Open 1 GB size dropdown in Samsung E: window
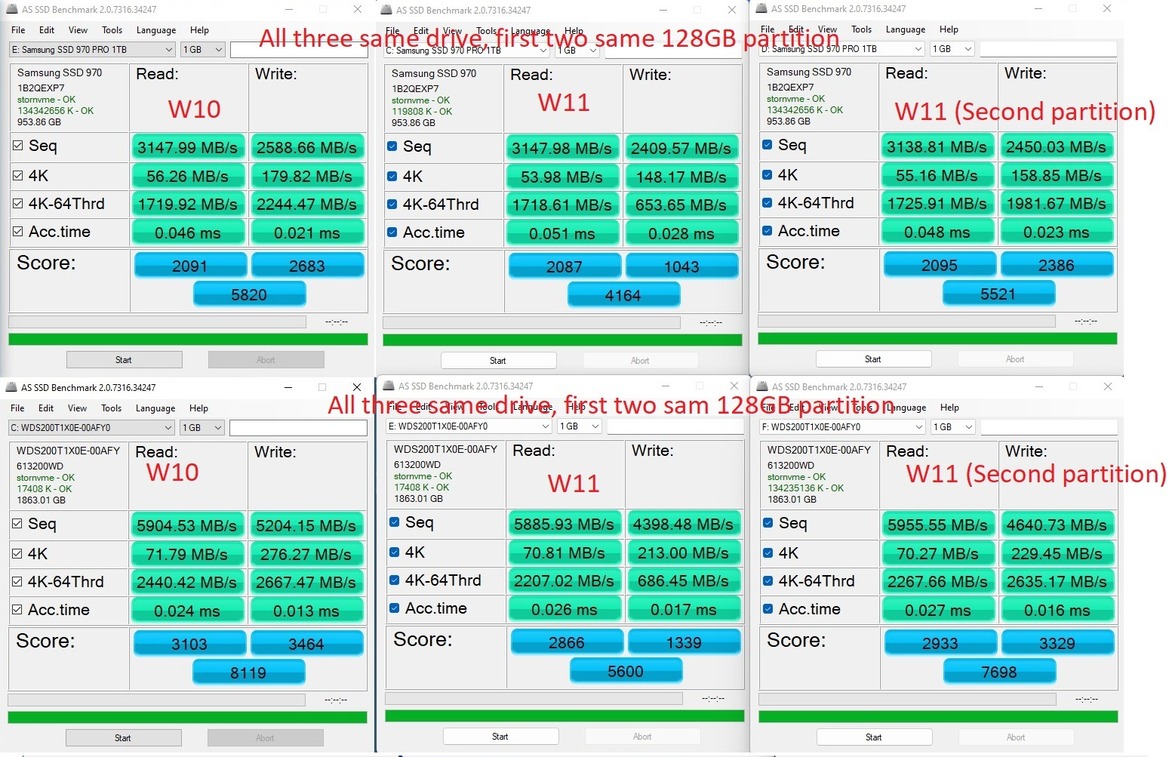The height and width of the screenshot is (757, 1169). (x=203, y=49)
